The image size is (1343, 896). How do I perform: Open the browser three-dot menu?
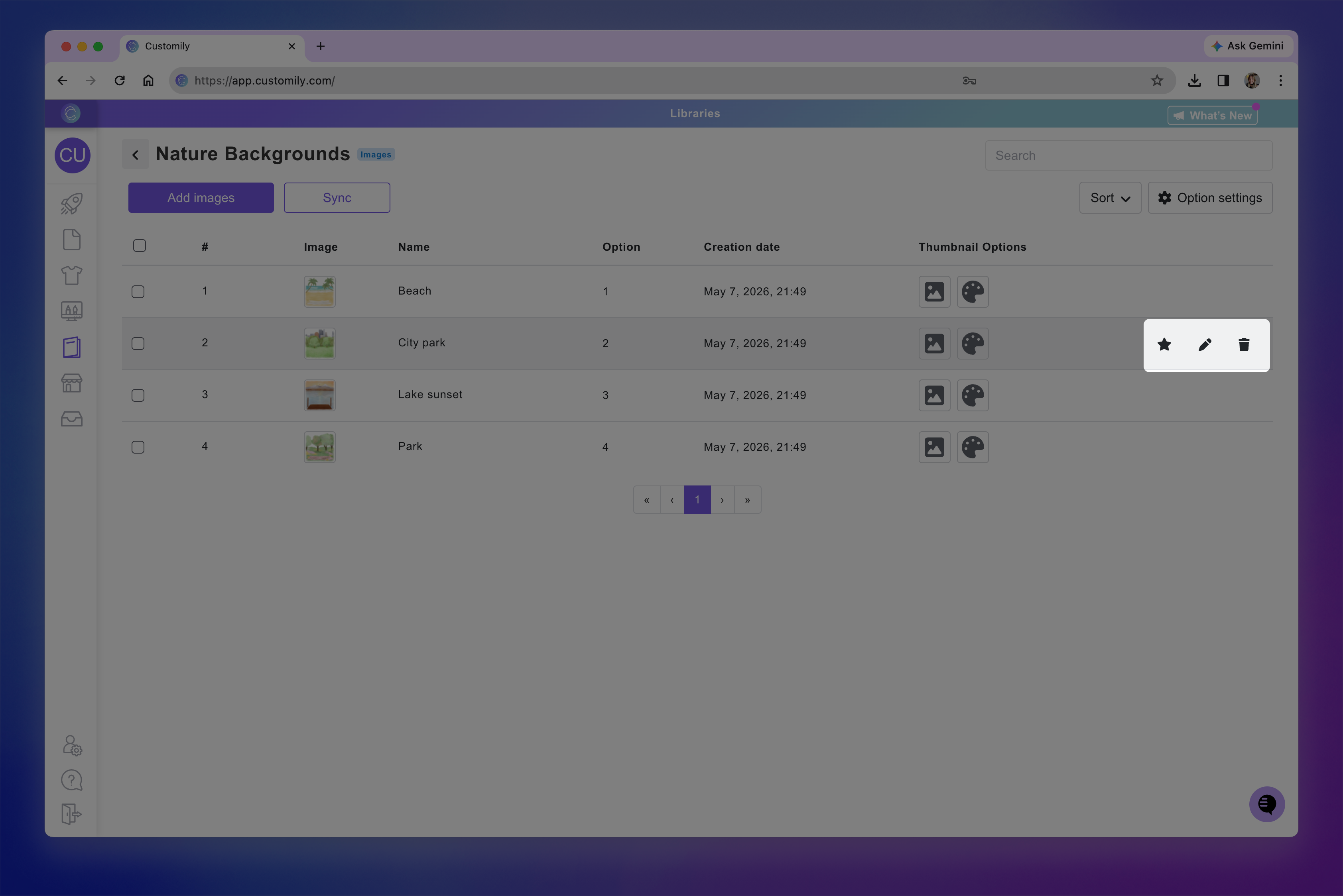[x=1281, y=81]
